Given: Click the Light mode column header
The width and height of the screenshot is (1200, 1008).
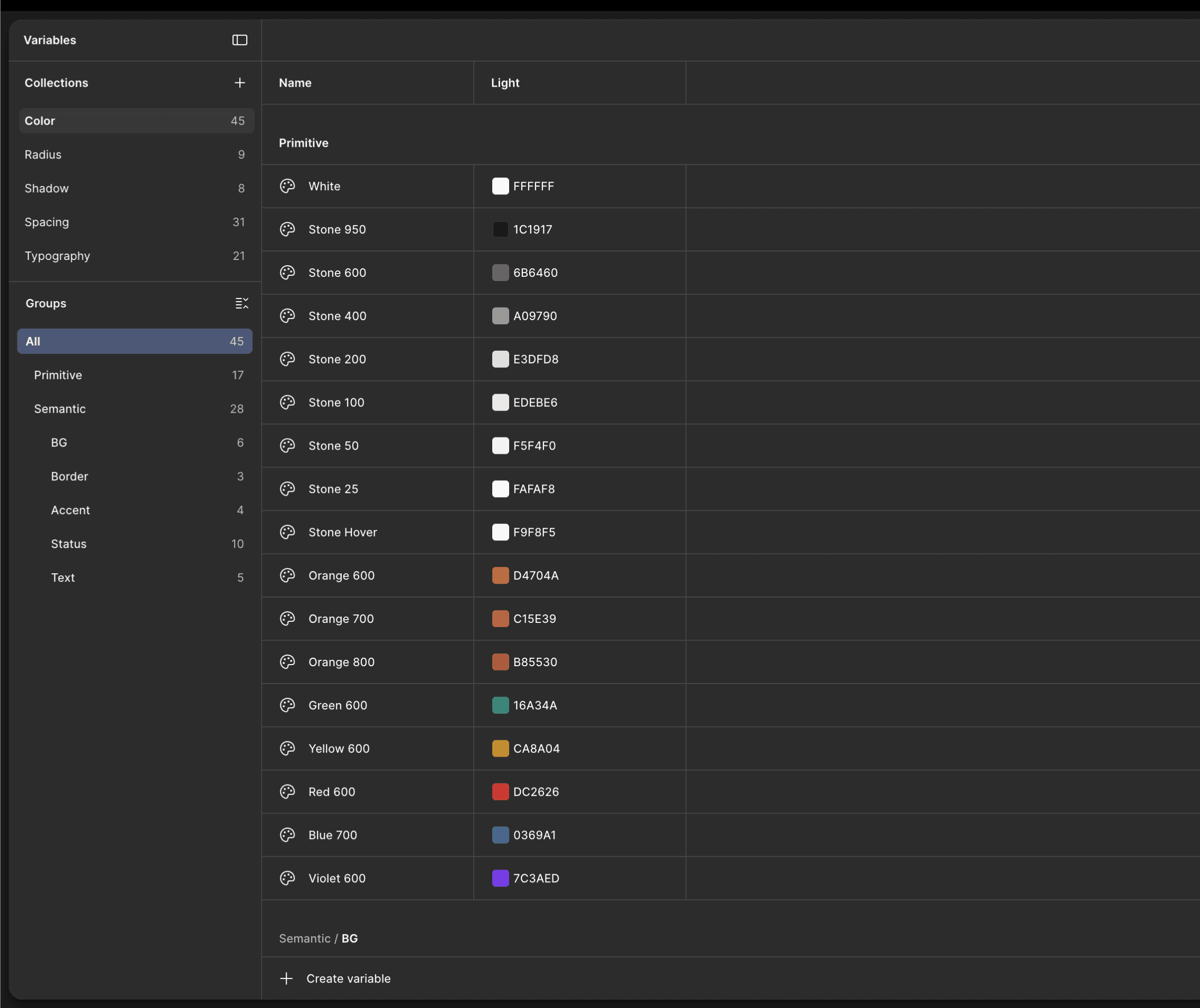Looking at the screenshot, I should (505, 83).
